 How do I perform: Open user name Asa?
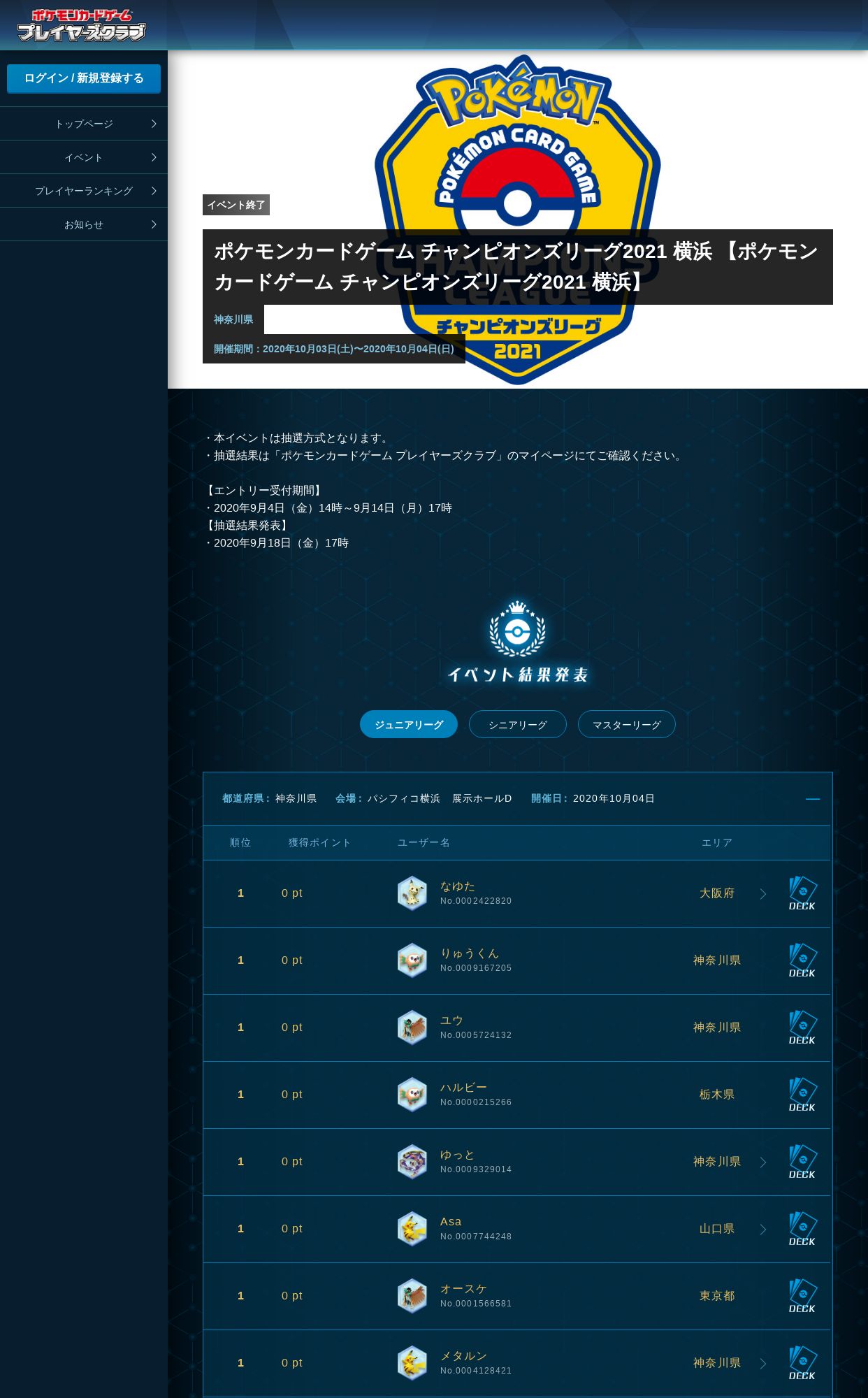[x=451, y=1222]
